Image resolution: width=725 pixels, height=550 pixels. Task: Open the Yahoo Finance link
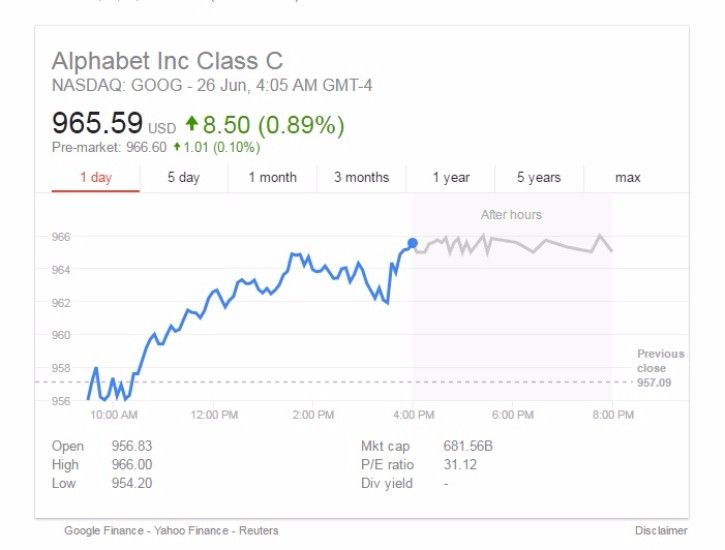186,531
